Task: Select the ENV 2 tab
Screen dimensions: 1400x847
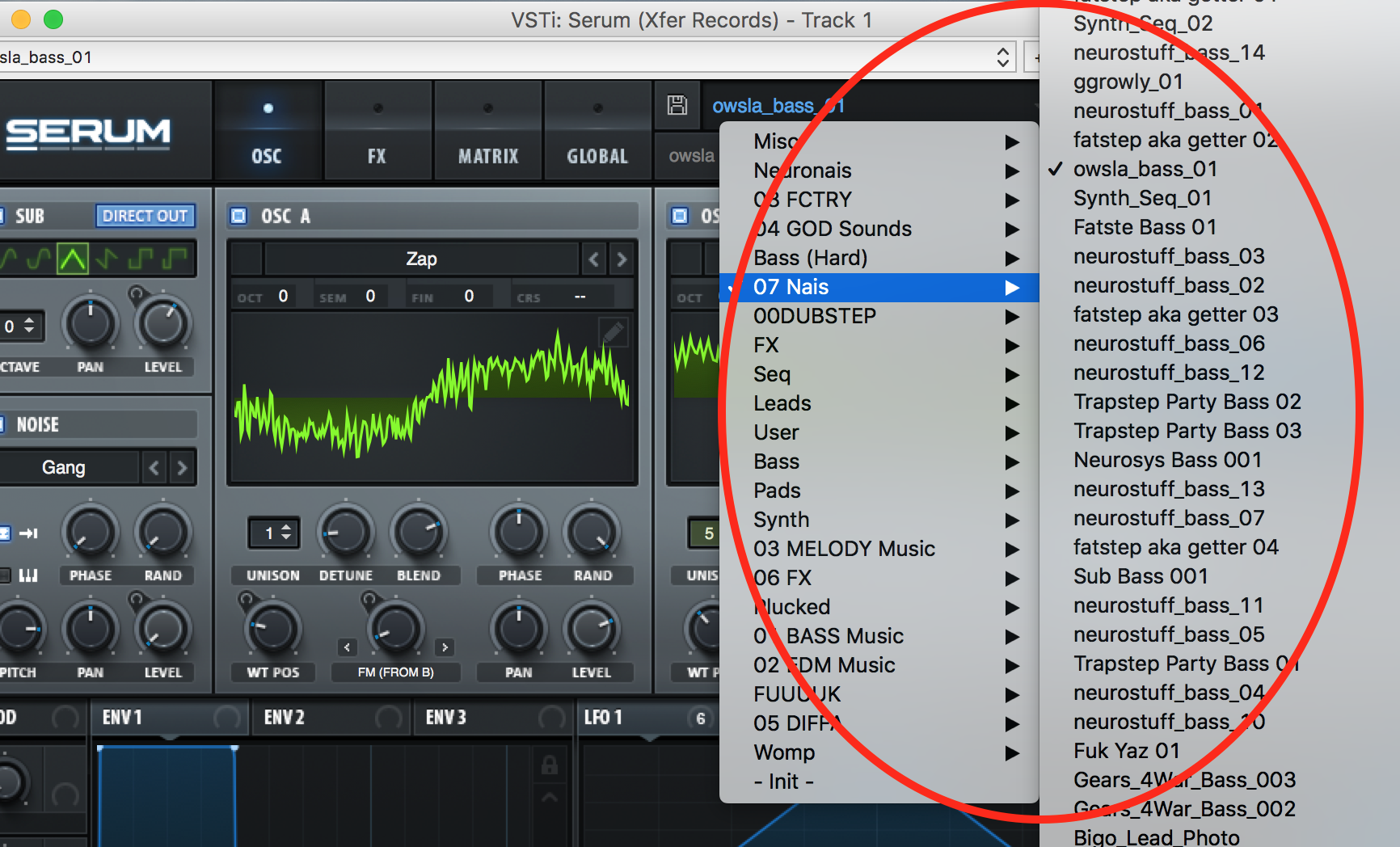Action: [331, 718]
